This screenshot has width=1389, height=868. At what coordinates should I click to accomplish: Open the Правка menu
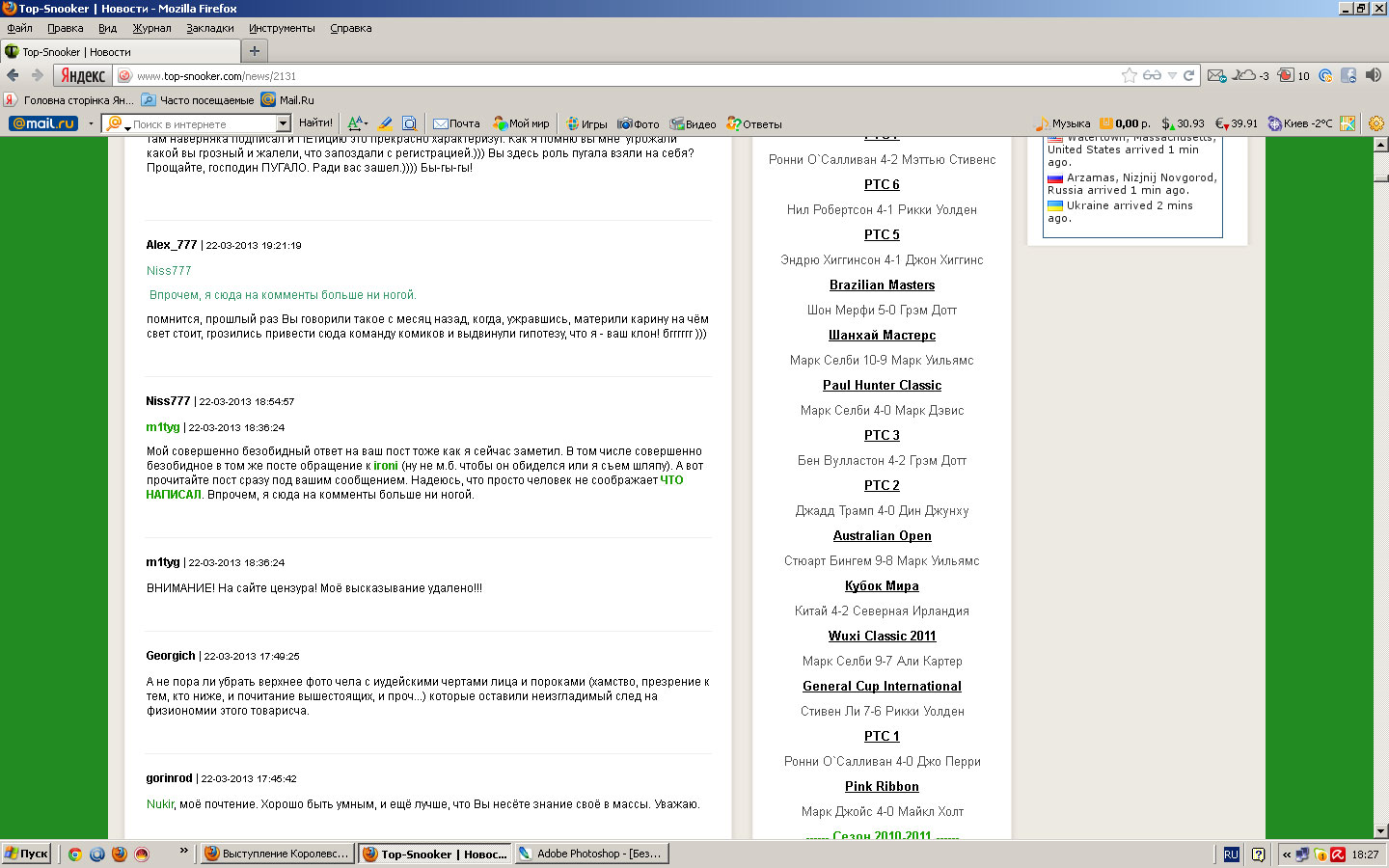pyautogui.click(x=65, y=28)
